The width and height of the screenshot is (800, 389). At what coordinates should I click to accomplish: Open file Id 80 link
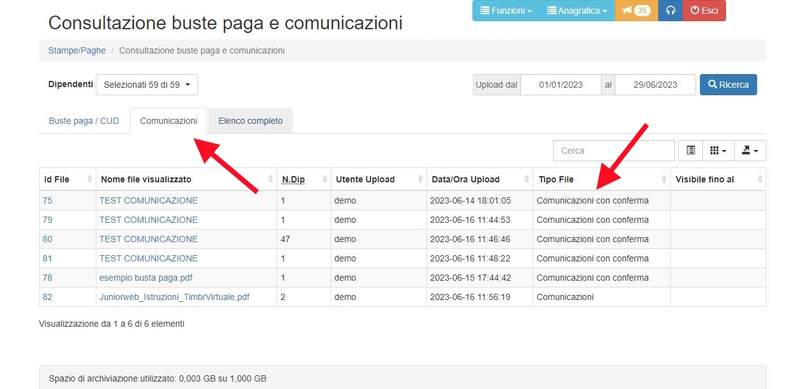(x=47, y=239)
